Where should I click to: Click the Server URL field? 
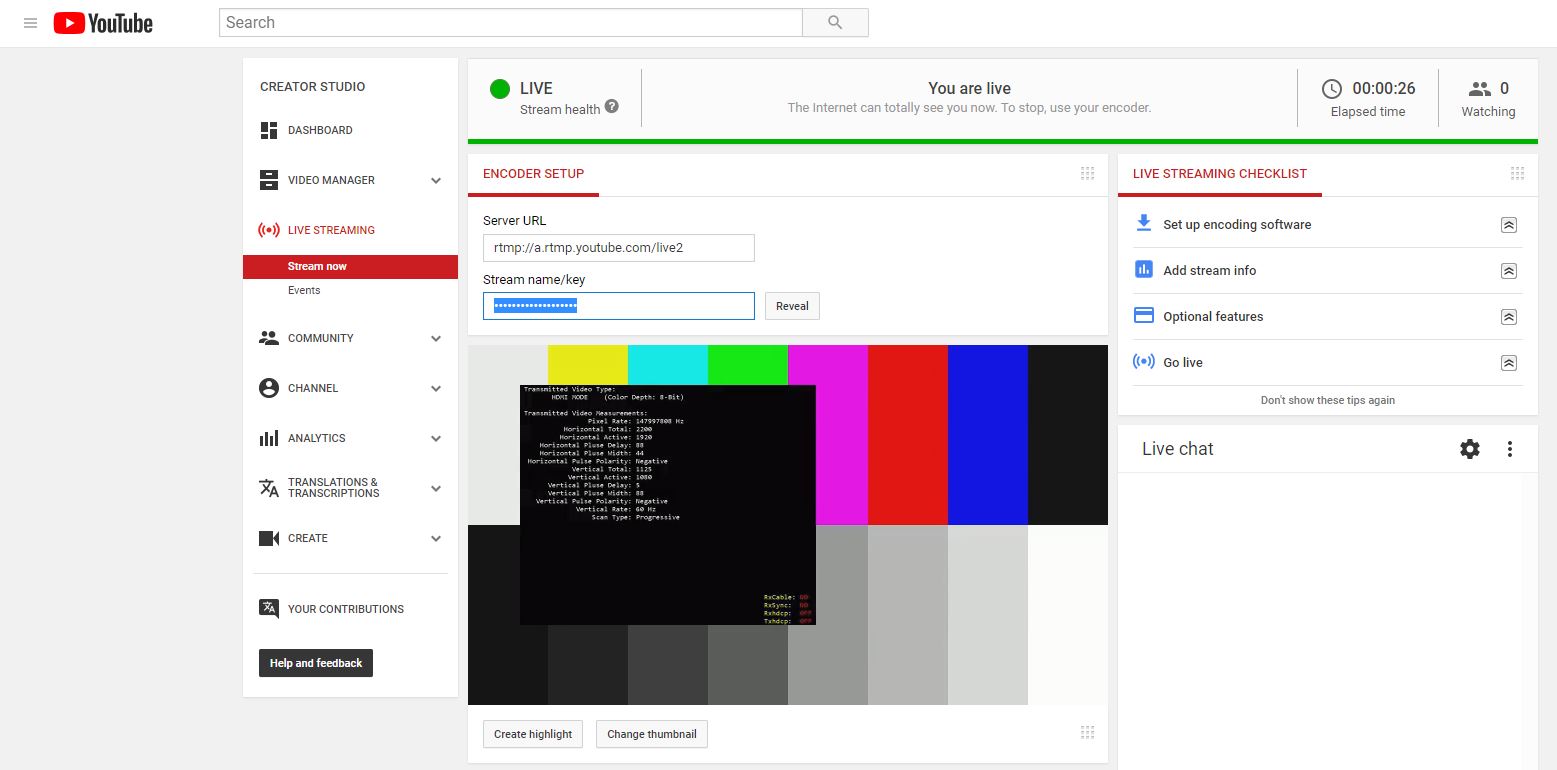click(618, 248)
